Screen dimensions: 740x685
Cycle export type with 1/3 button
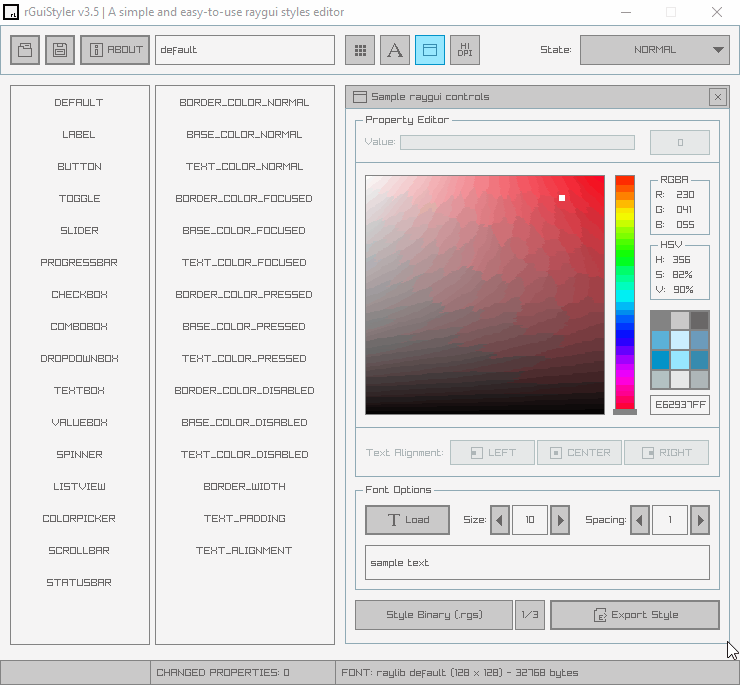pyautogui.click(x=530, y=615)
